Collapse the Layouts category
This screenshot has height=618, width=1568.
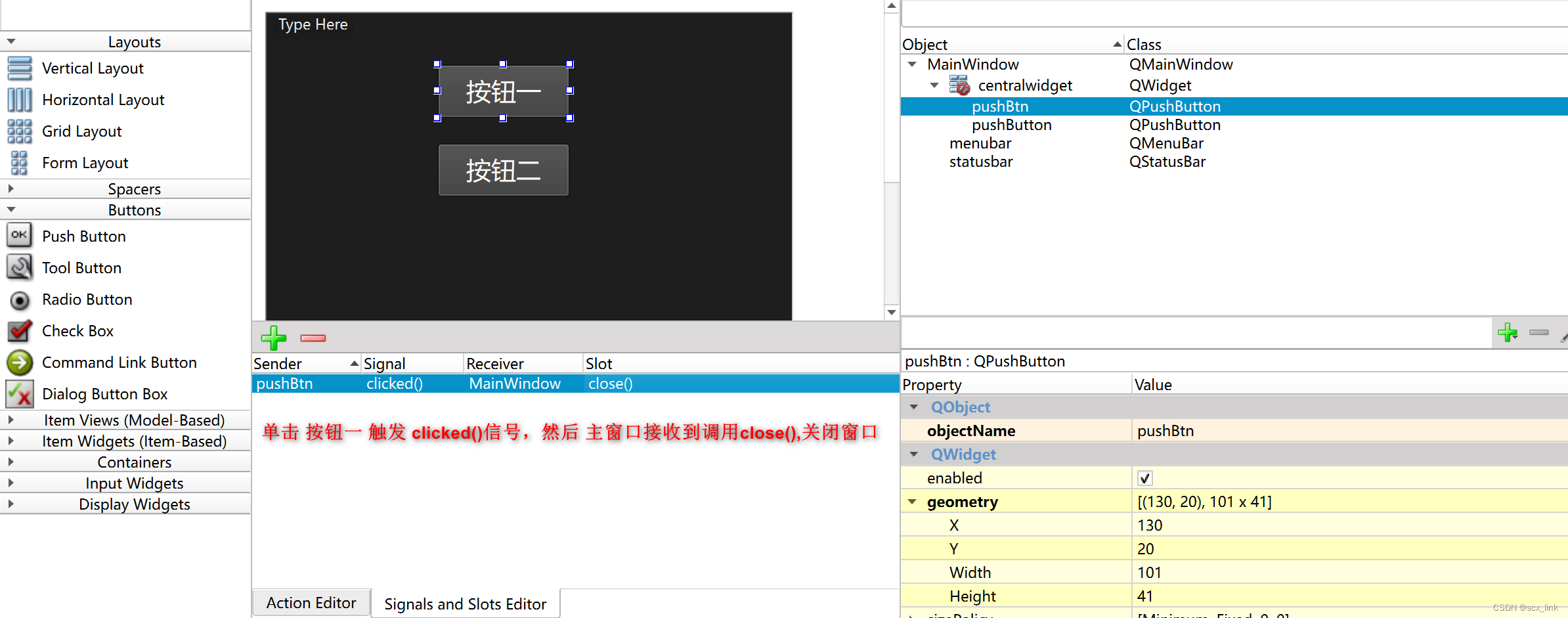click(x=11, y=41)
